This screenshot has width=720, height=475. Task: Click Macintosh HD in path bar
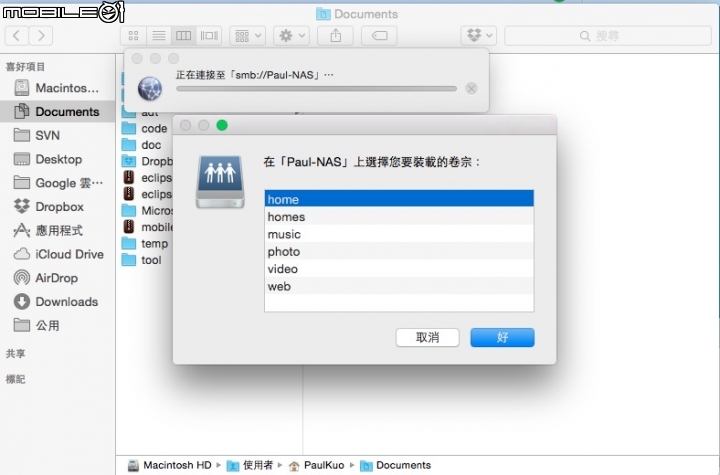coord(170,465)
